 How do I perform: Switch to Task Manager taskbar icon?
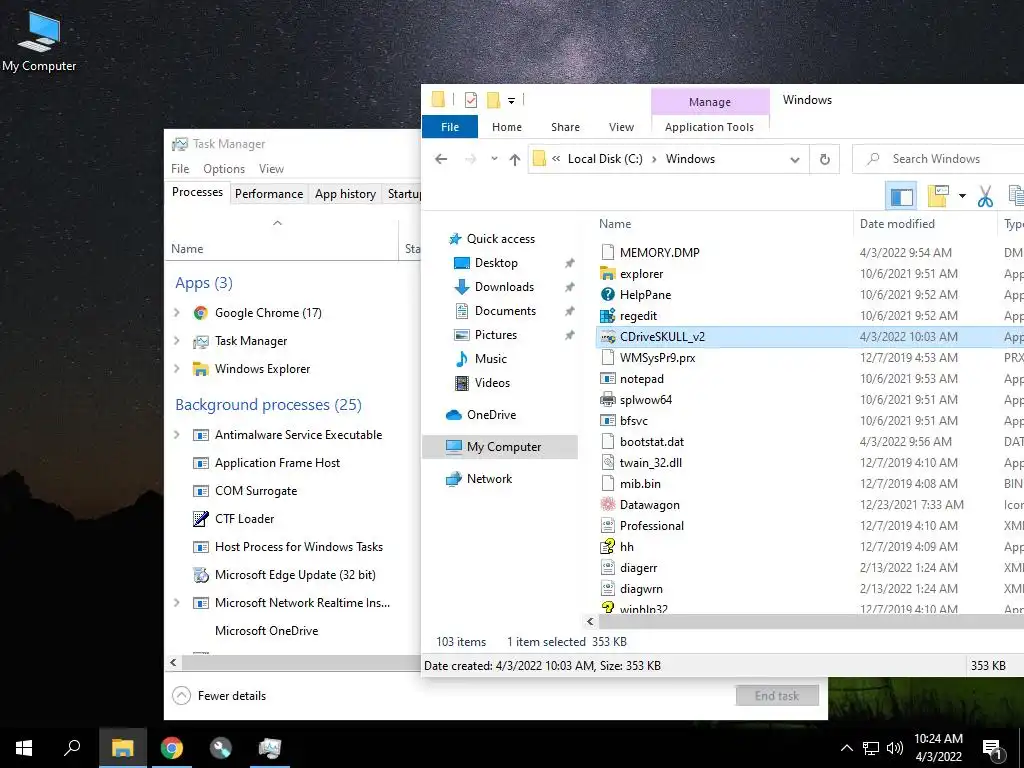click(270, 748)
